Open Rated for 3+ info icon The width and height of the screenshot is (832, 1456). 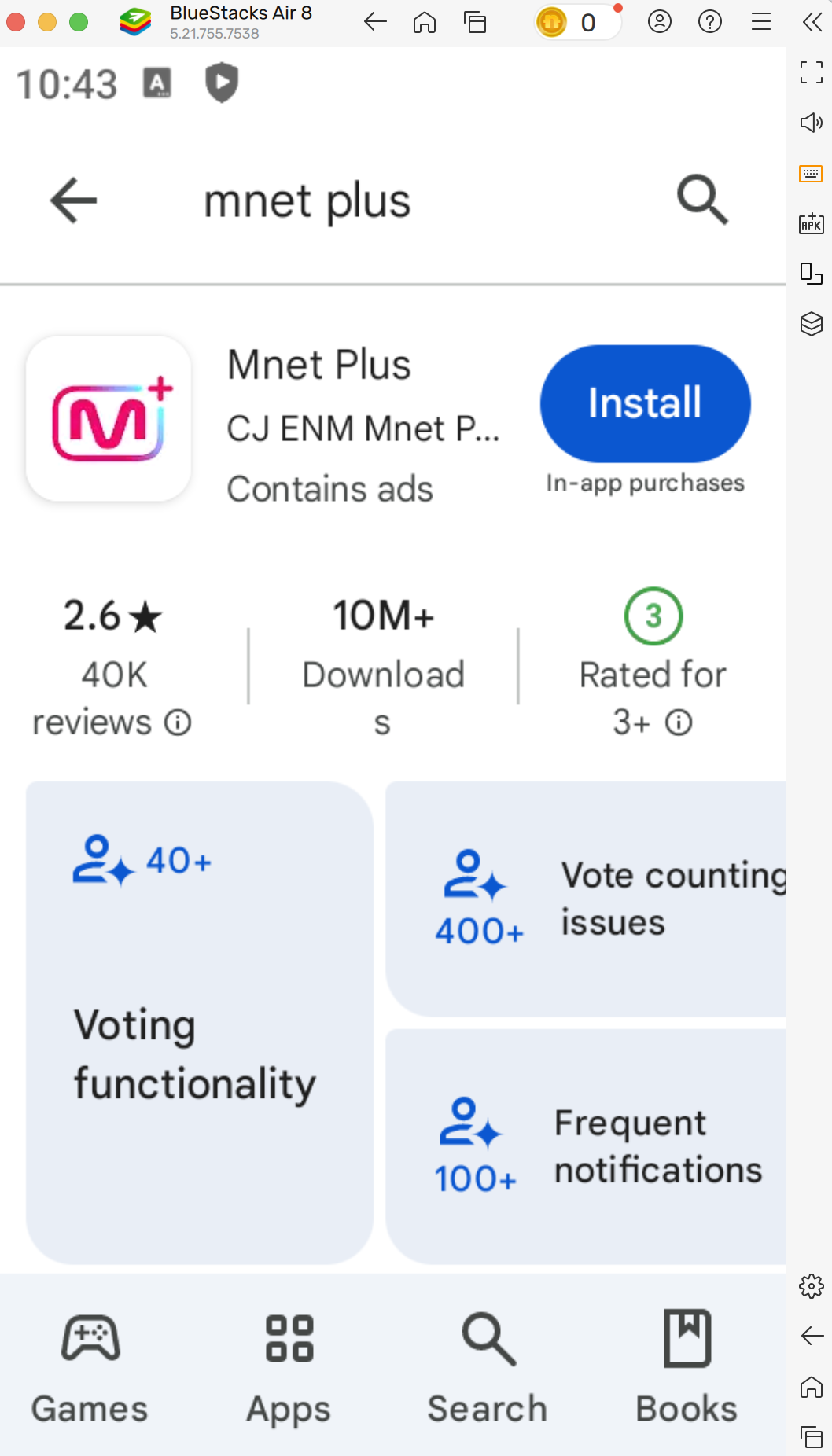click(679, 722)
